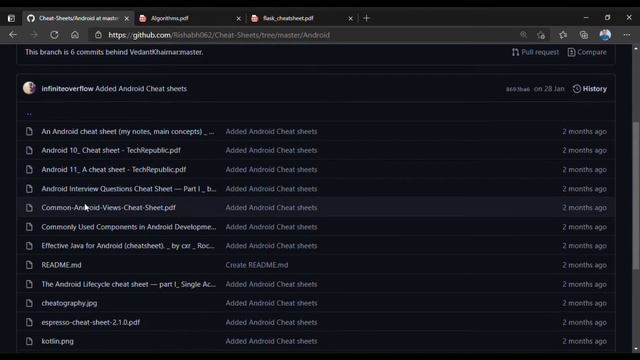Select the Cheat-Sheets/Android GitHub tab
Viewport: 640px width, 360px height.
coord(78,18)
